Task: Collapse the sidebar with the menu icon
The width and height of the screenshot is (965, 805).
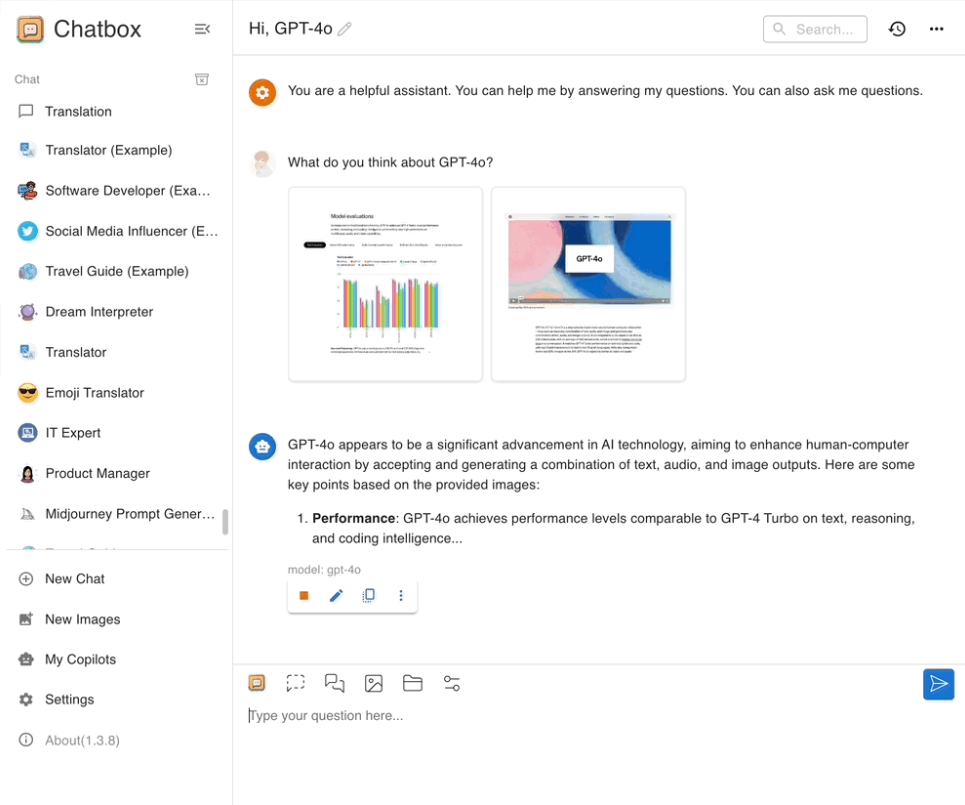Action: (202, 29)
